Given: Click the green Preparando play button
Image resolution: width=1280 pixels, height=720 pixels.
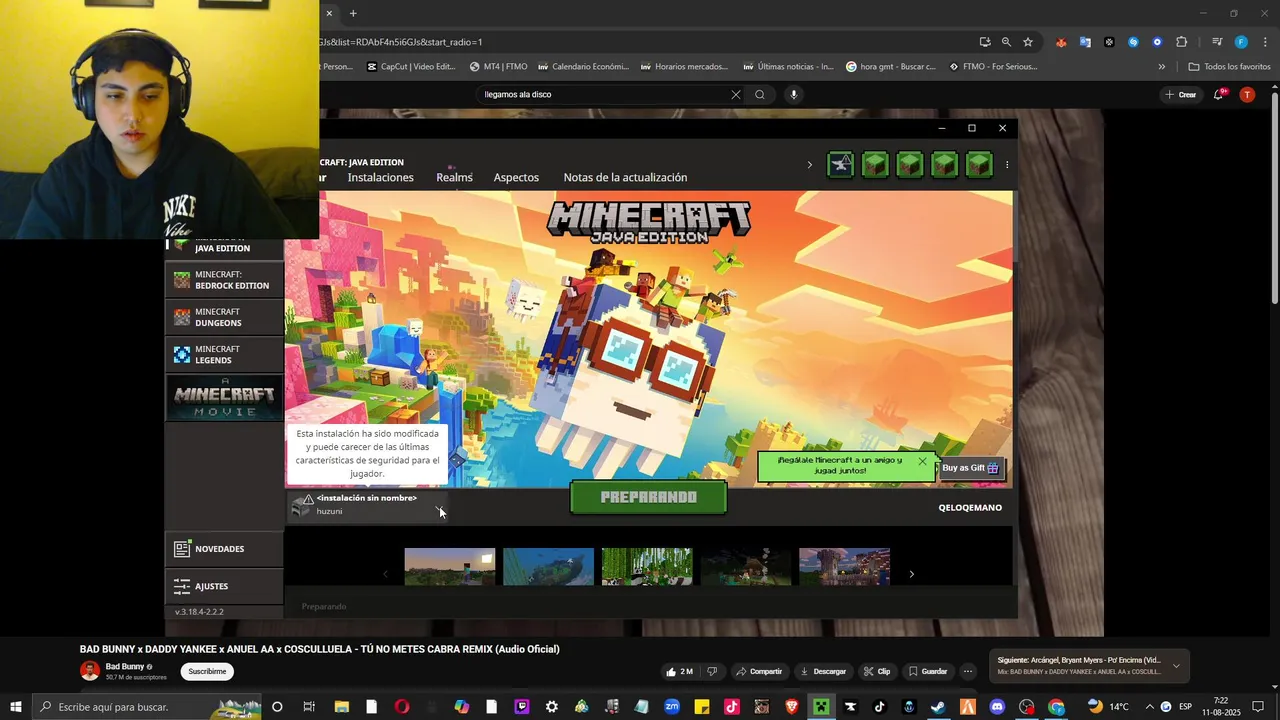Looking at the screenshot, I should pos(648,497).
